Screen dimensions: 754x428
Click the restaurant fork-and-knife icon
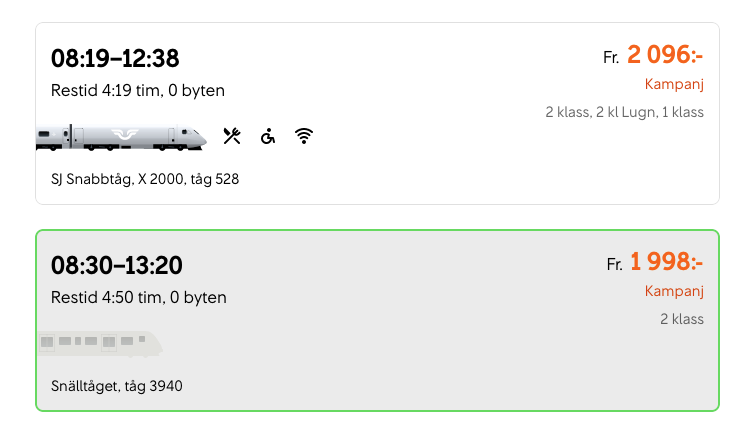point(232,136)
